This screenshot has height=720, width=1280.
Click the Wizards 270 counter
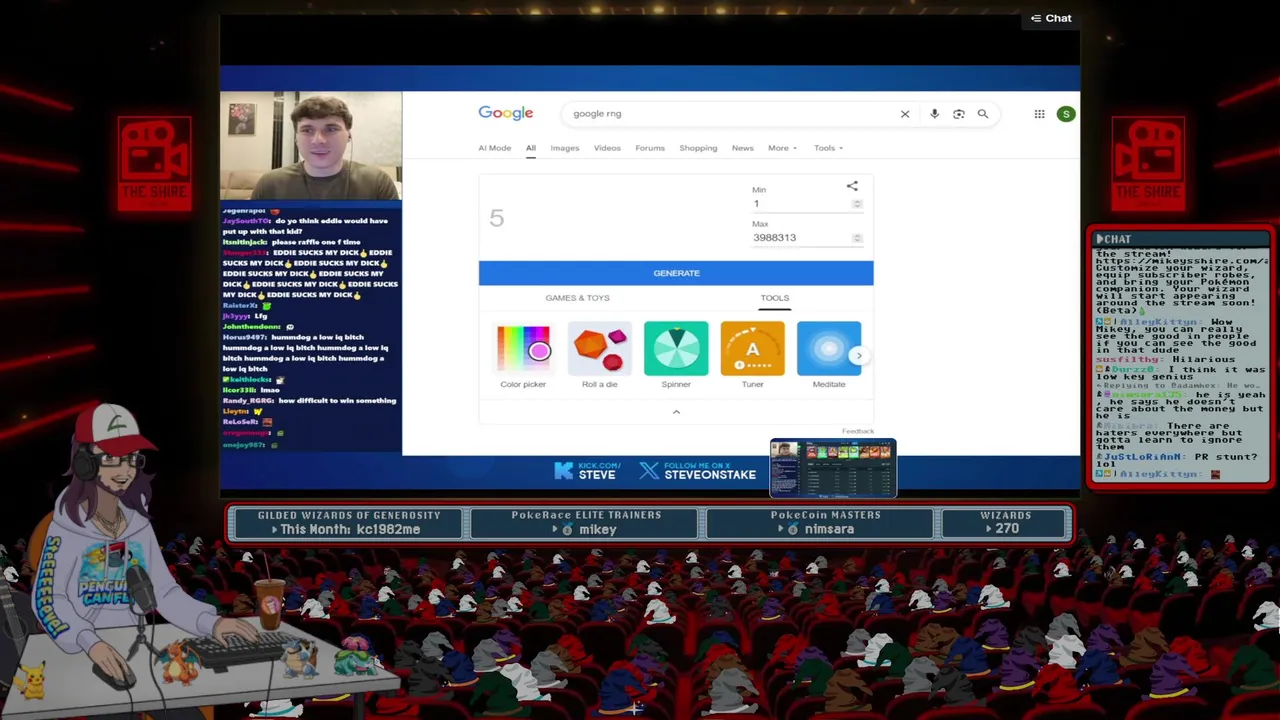1005,522
